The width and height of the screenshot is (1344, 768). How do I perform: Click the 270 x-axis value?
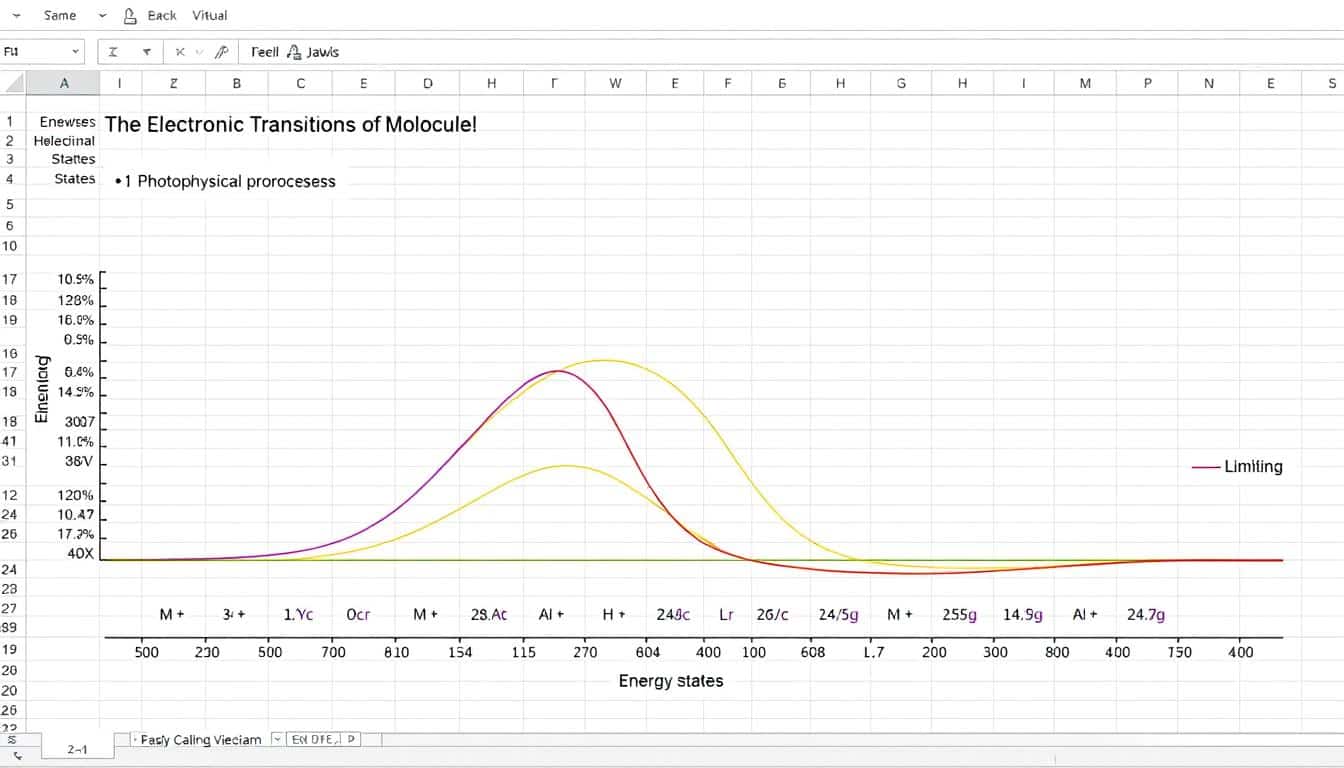(585, 652)
